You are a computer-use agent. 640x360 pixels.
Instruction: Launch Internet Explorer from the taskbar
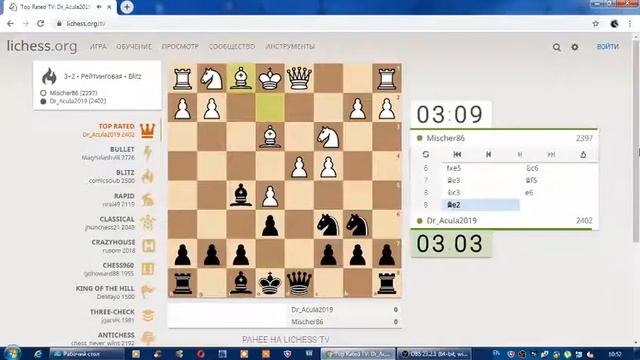click(x=38, y=353)
